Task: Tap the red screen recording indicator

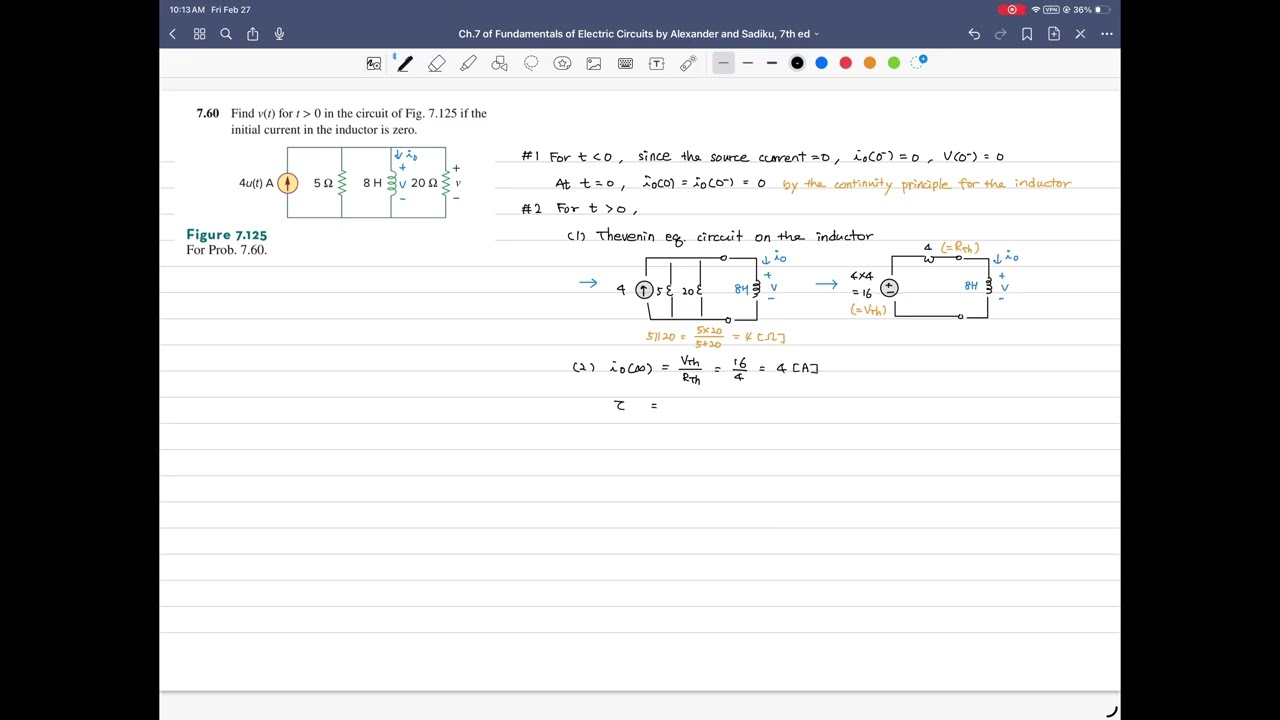Action: tap(1012, 10)
